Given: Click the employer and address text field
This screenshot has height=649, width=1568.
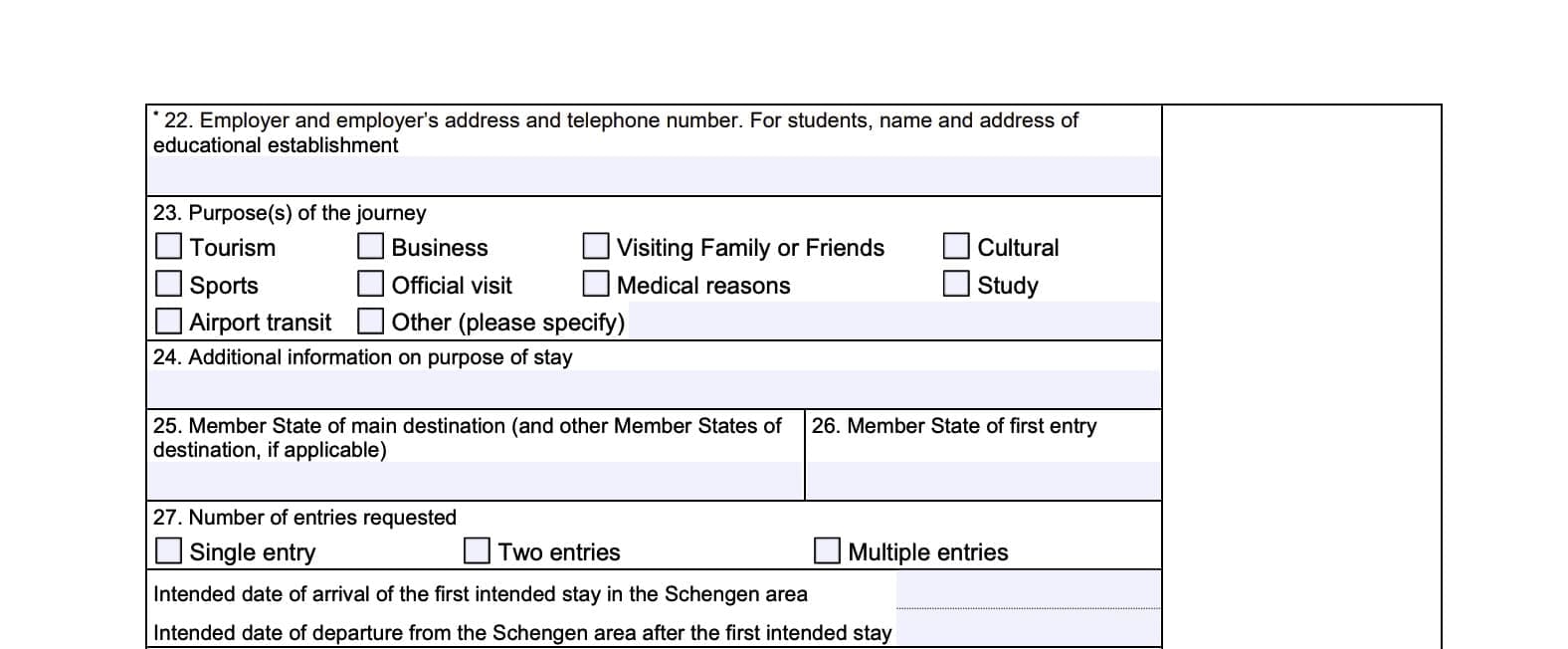Looking at the screenshot, I should click(x=654, y=175).
